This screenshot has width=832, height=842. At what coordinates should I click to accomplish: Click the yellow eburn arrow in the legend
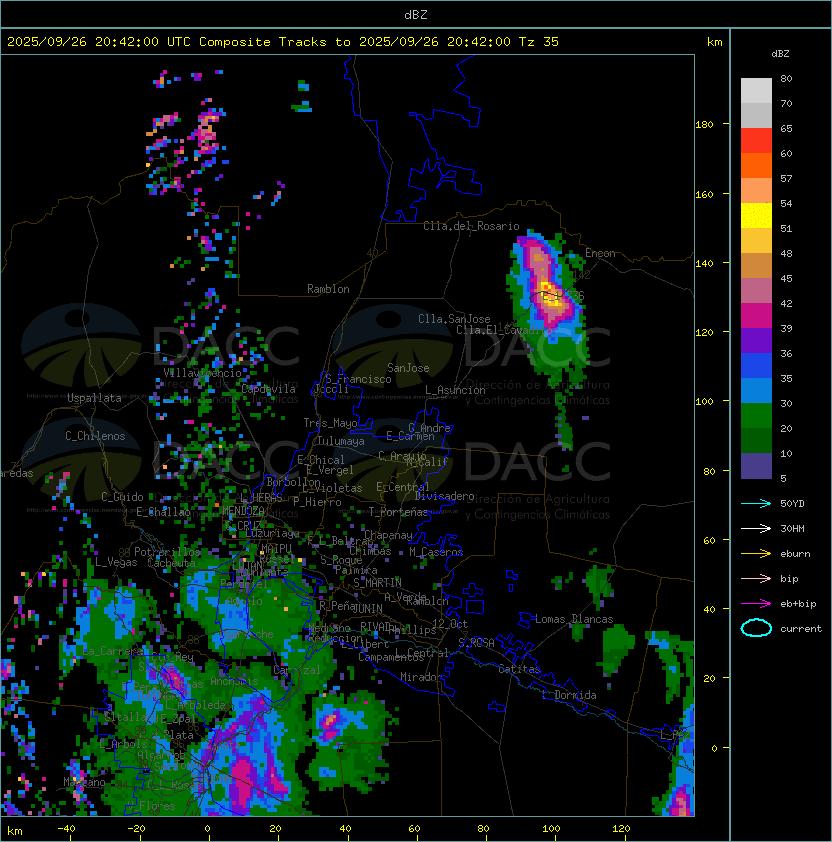[x=756, y=554]
